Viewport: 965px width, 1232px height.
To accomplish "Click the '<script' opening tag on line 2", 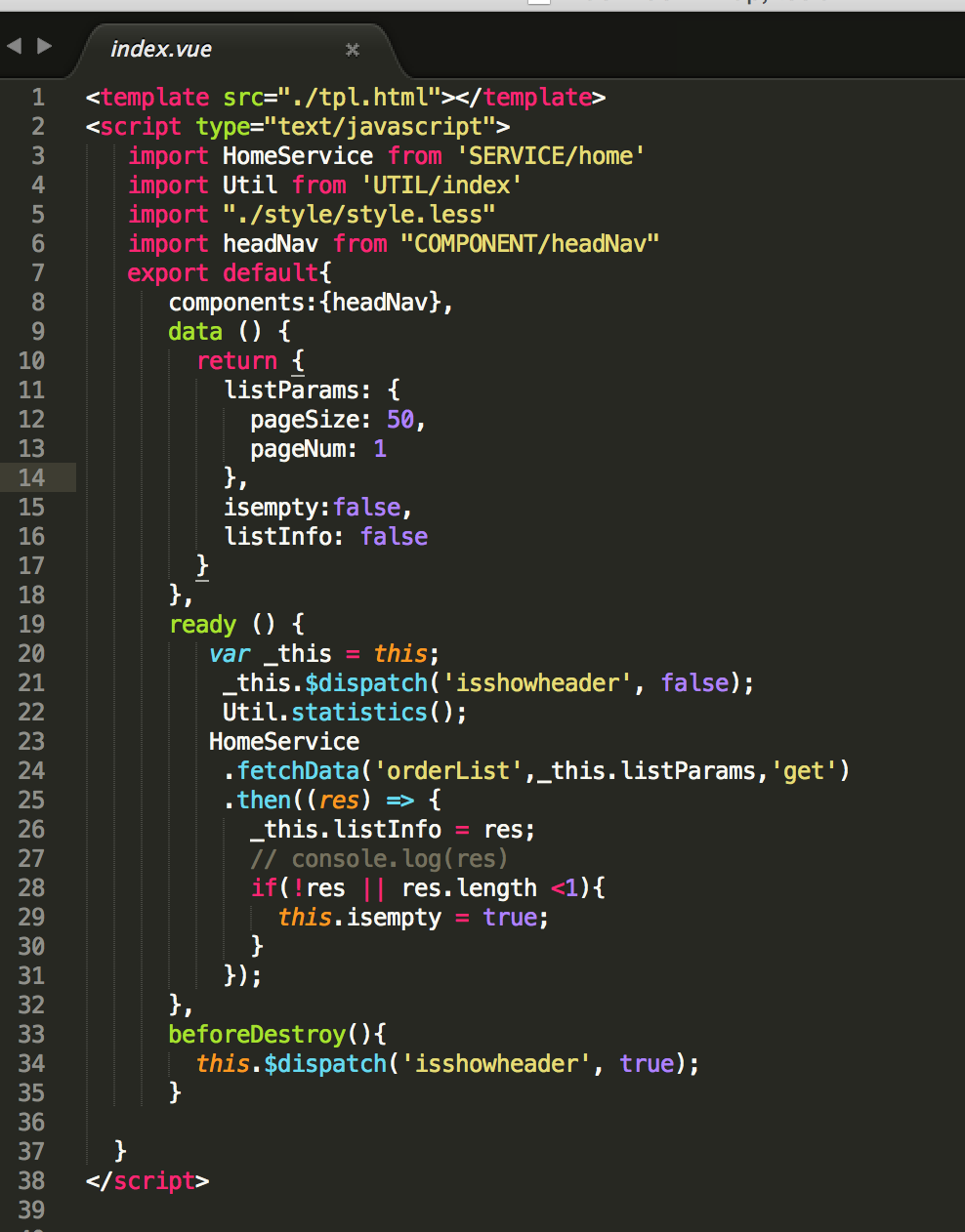I will (134, 126).
